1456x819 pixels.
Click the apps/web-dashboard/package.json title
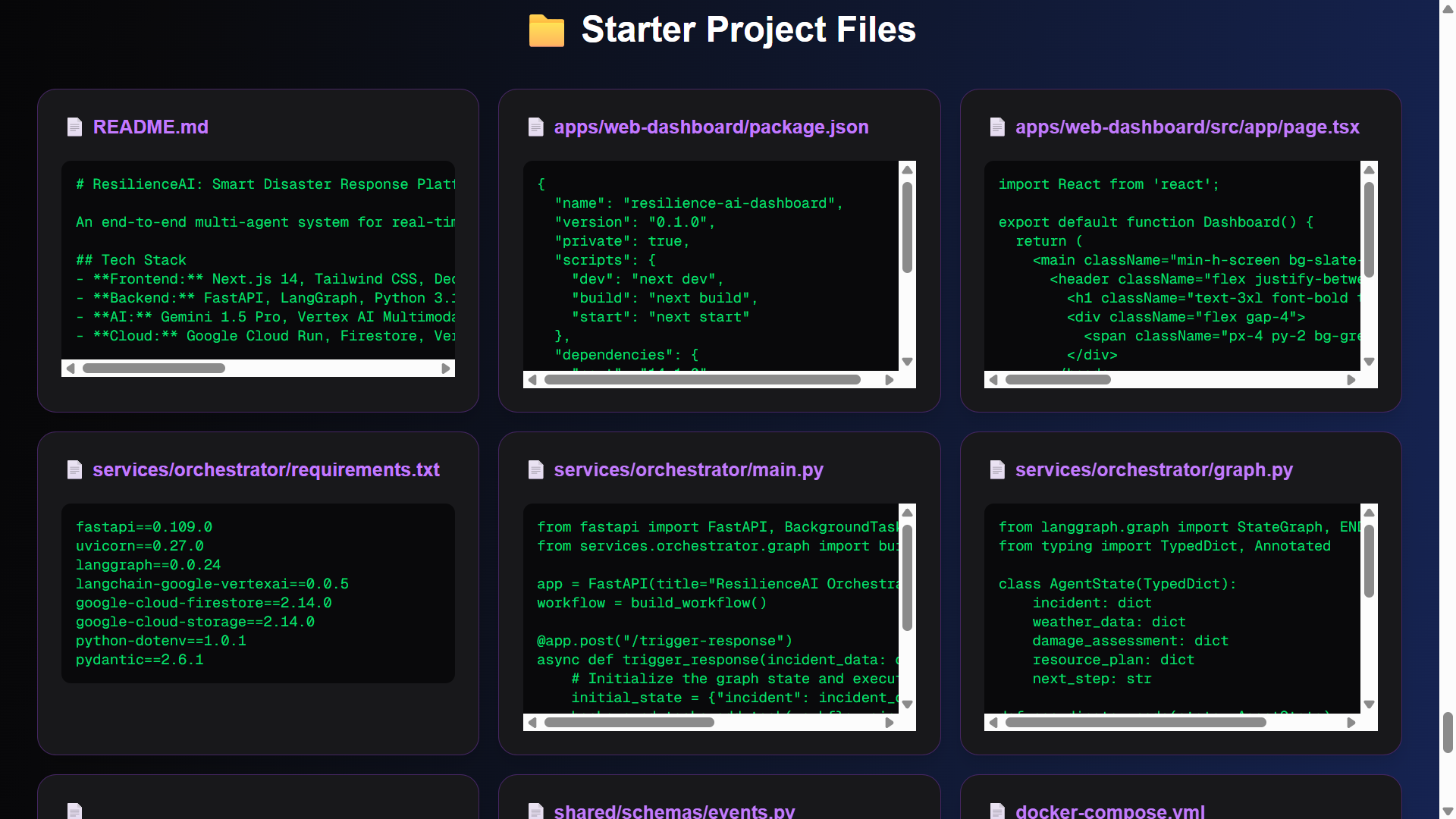pyautogui.click(x=711, y=127)
